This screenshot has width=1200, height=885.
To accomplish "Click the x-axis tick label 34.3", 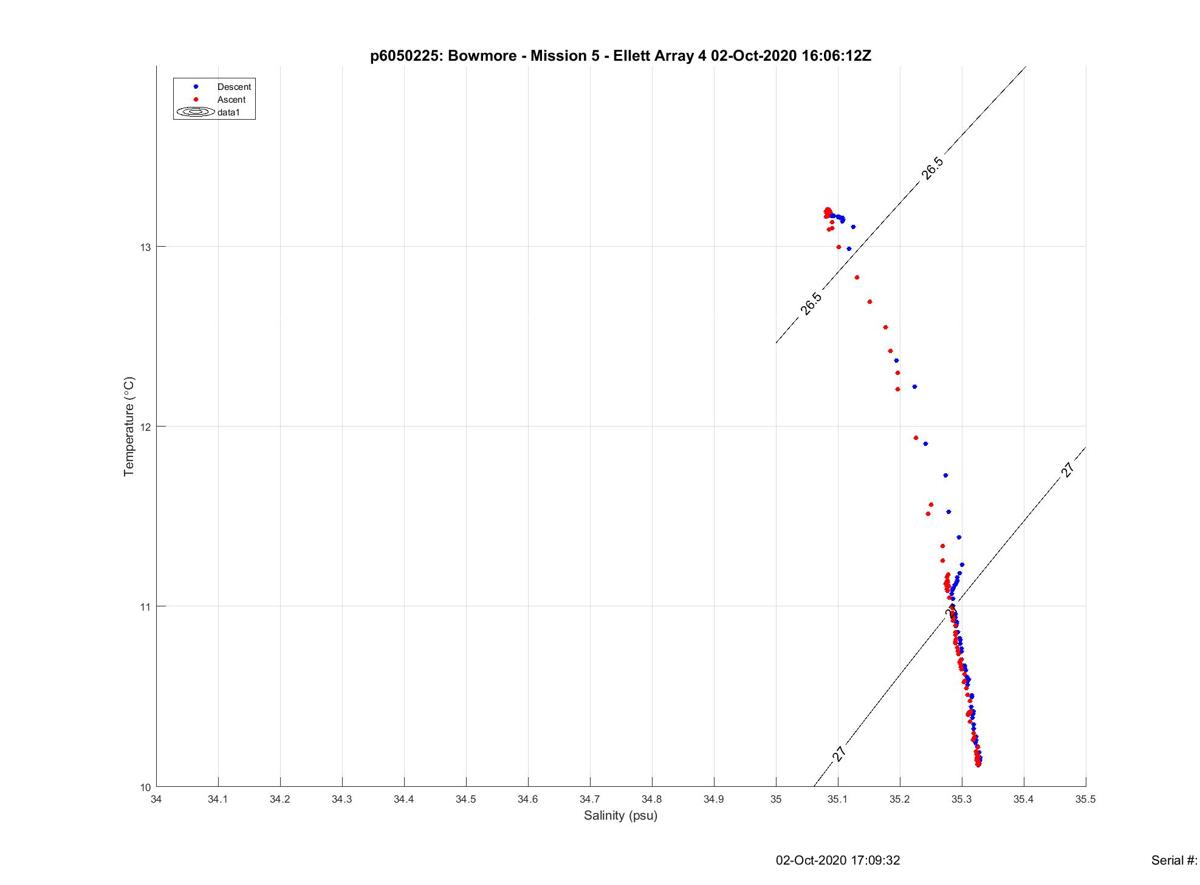I will point(342,800).
